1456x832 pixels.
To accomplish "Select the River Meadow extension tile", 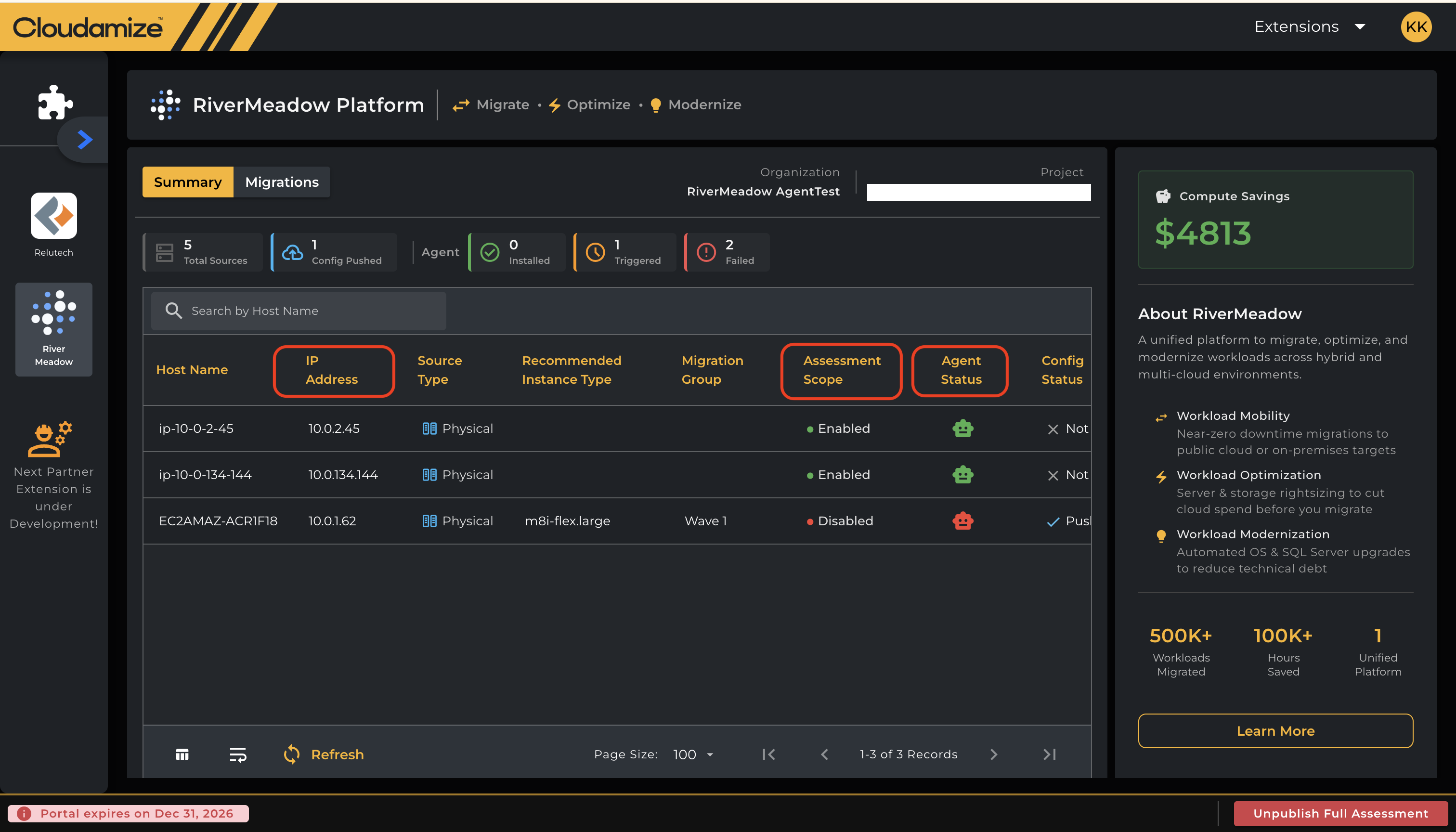I will tap(54, 329).
